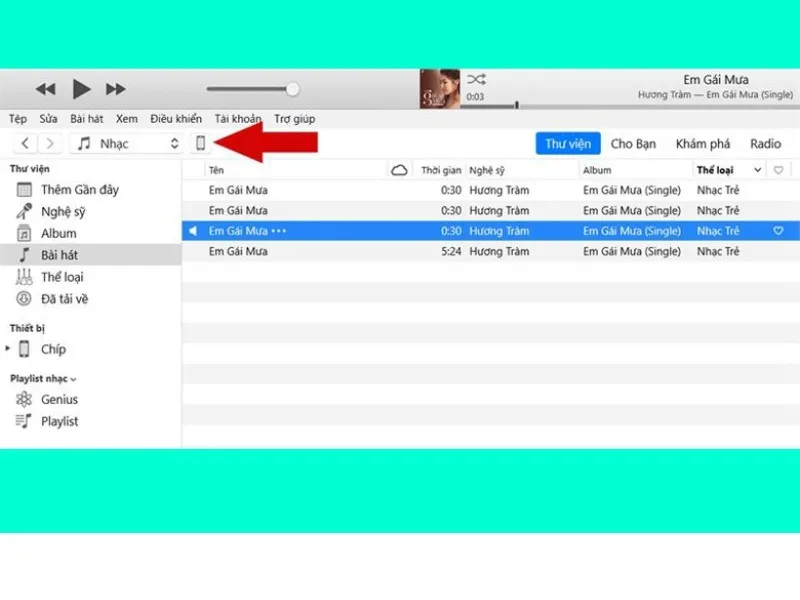Collapse the Playlist nhạc section chevron
Image resolution: width=800 pixels, height=600 pixels.
[x=73, y=379]
